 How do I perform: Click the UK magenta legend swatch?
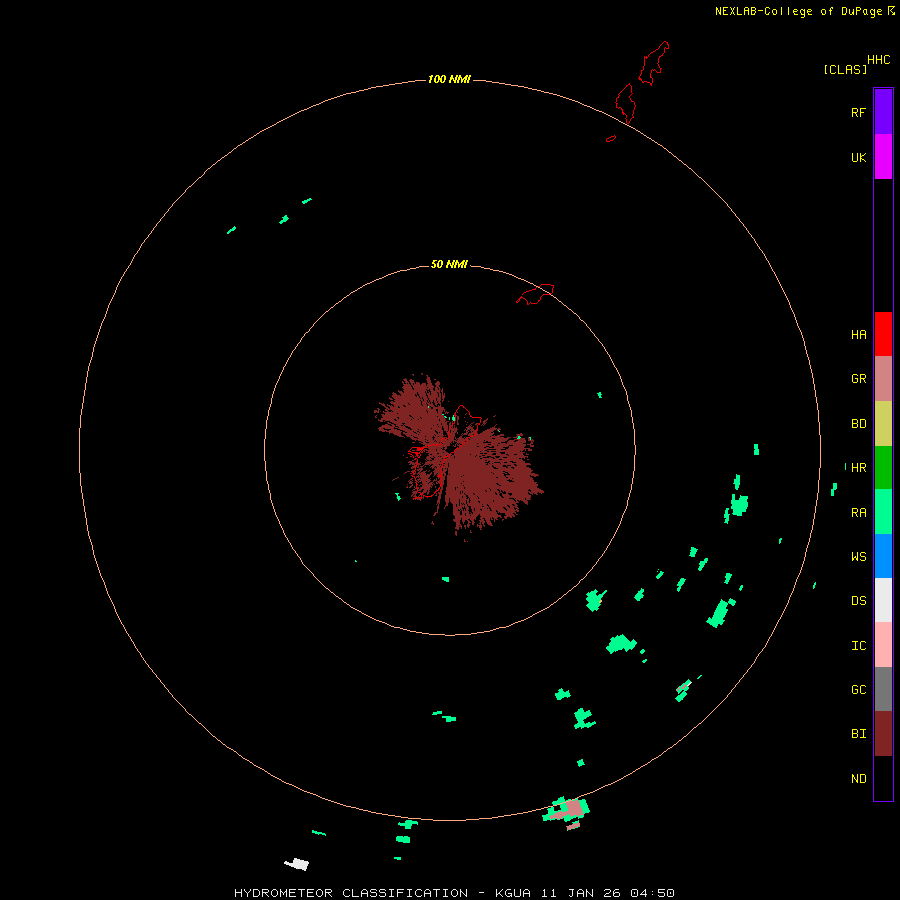883,157
